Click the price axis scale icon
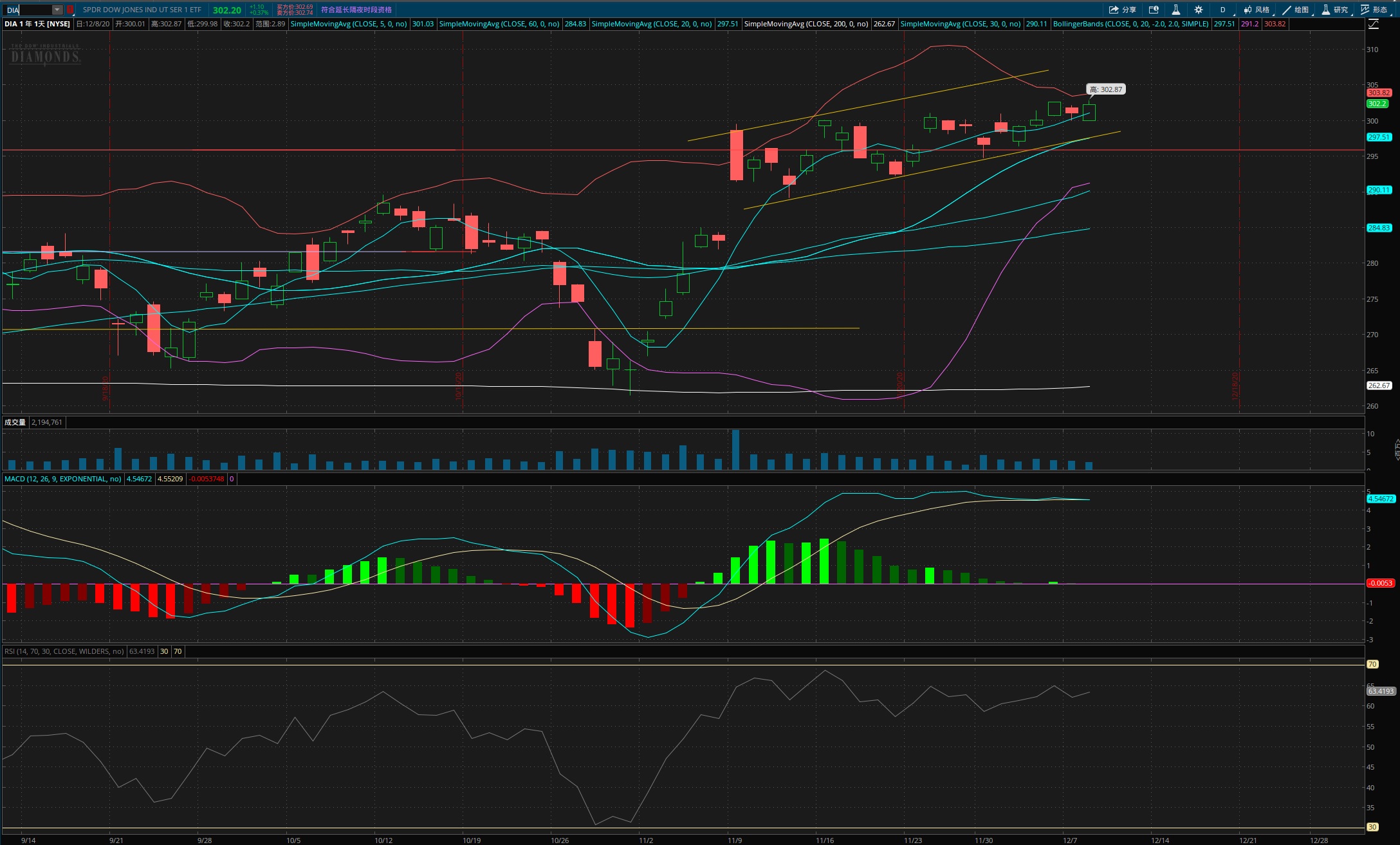Image resolution: width=1400 pixels, height=845 pixels. pyautogui.click(x=1374, y=24)
